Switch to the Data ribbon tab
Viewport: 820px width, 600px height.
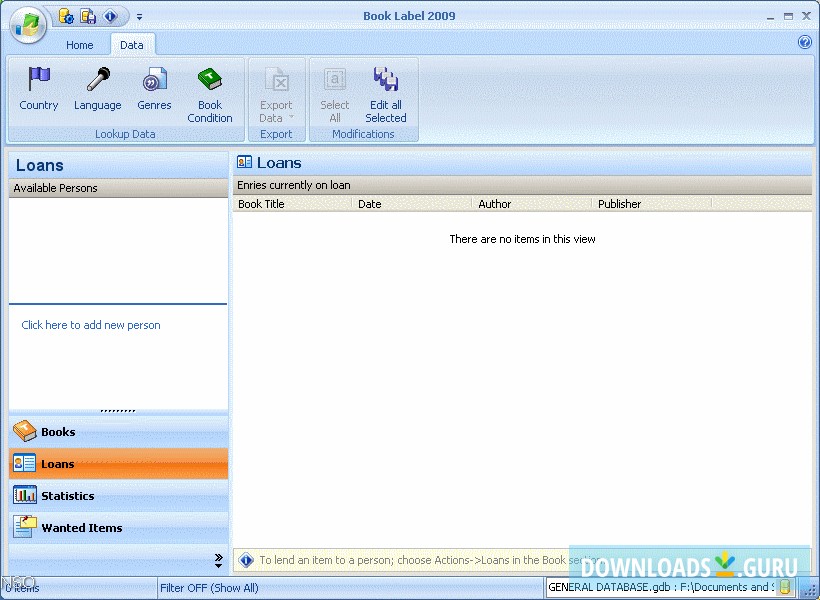click(x=131, y=45)
